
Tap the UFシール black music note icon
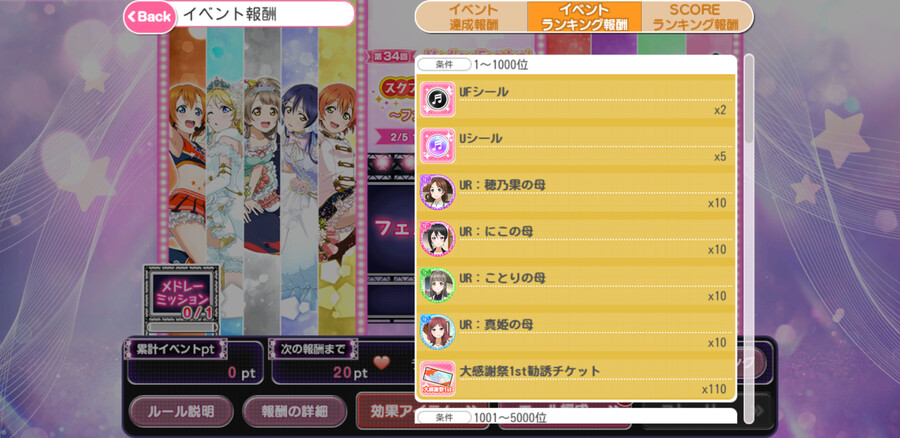437,99
